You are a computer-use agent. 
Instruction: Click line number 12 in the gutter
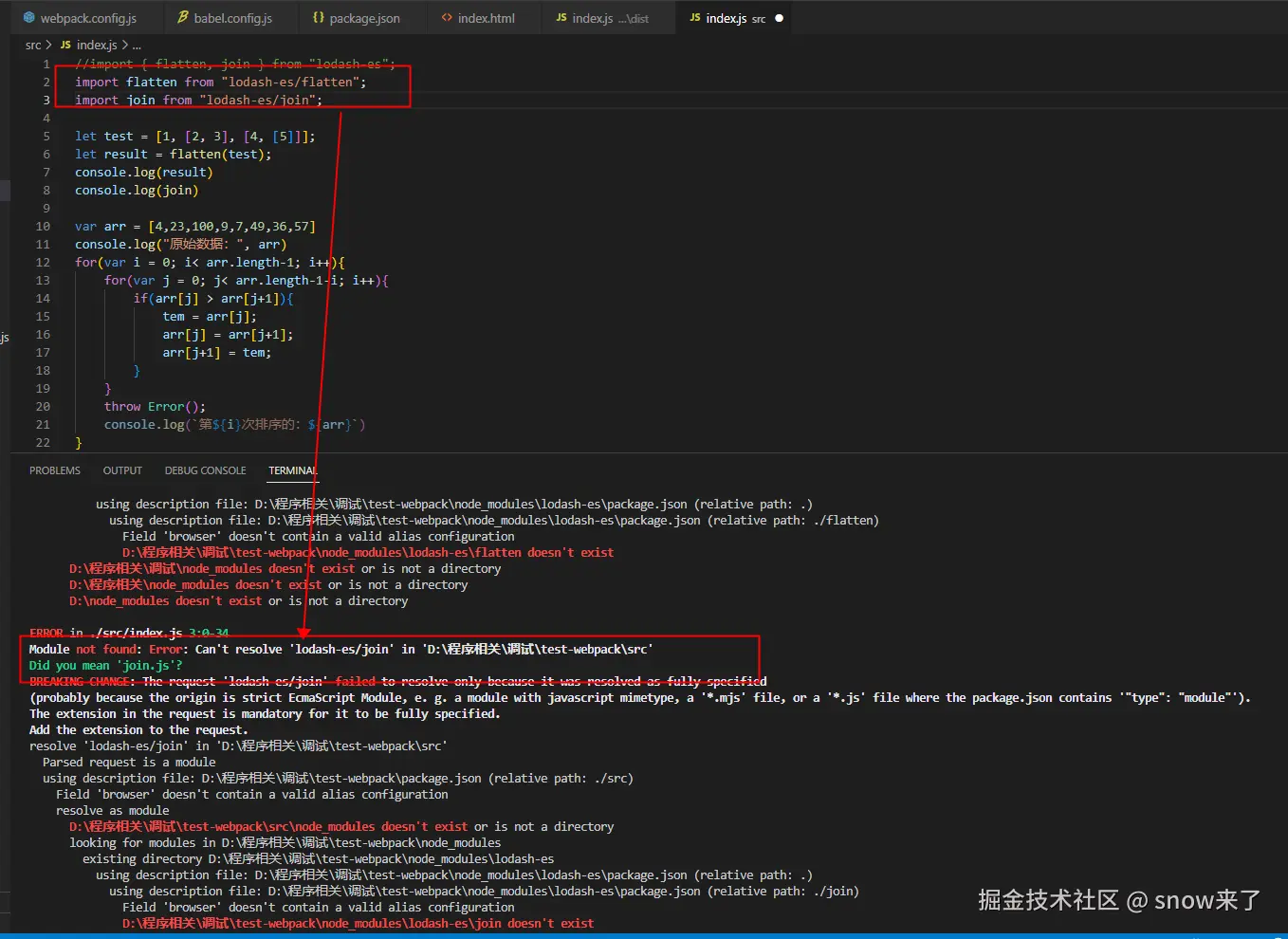pyautogui.click(x=43, y=263)
